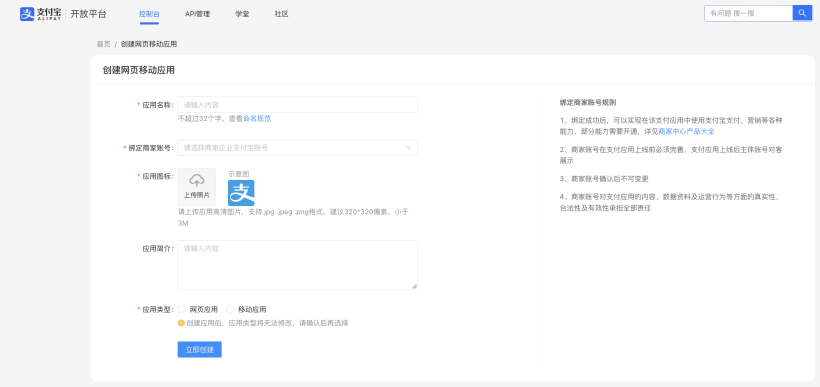
Task: Go to 首页 in the breadcrumb
Action: tap(104, 44)
